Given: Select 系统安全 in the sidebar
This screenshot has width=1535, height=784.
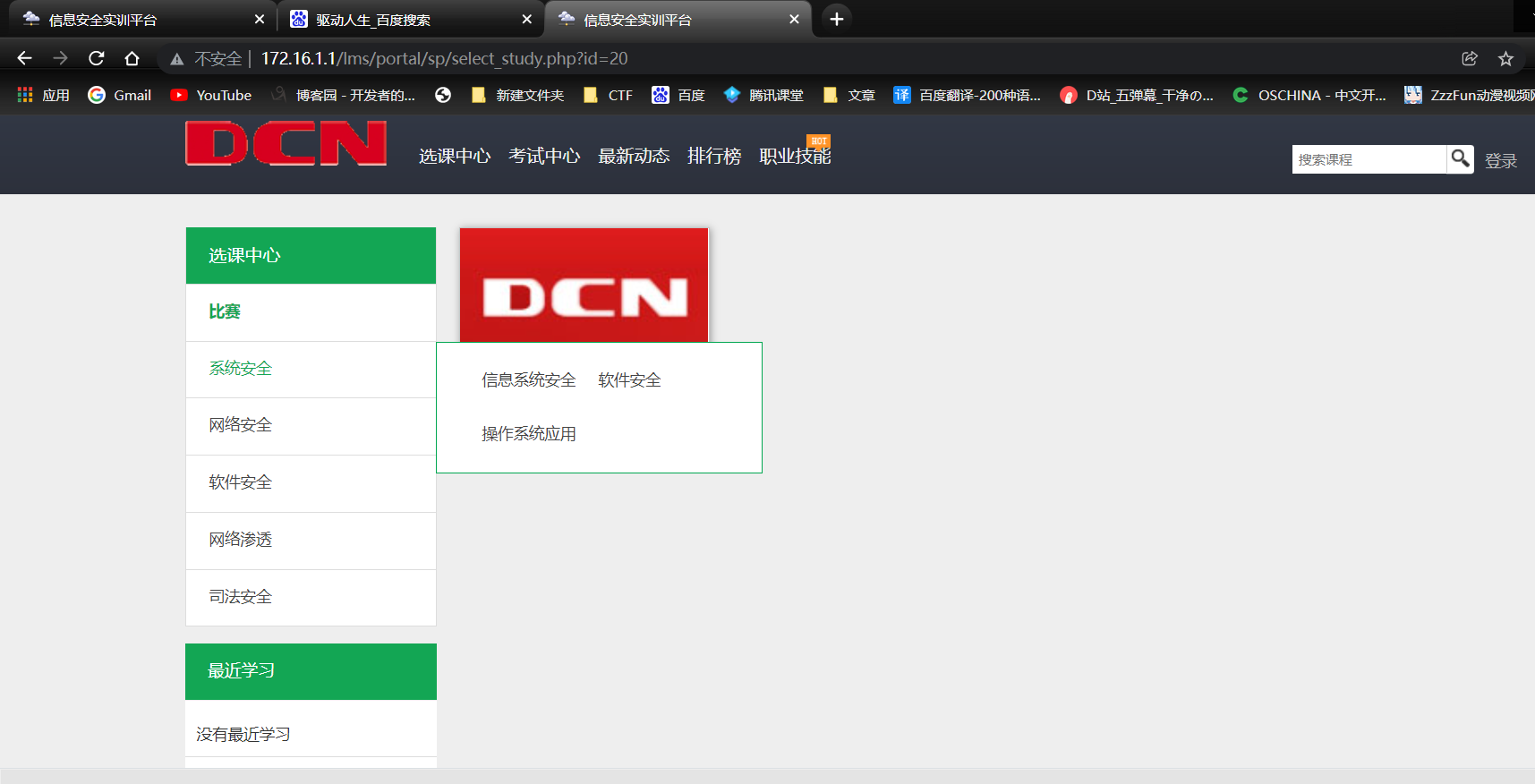Looking at the screenshot, I should [x=311, y=369].
